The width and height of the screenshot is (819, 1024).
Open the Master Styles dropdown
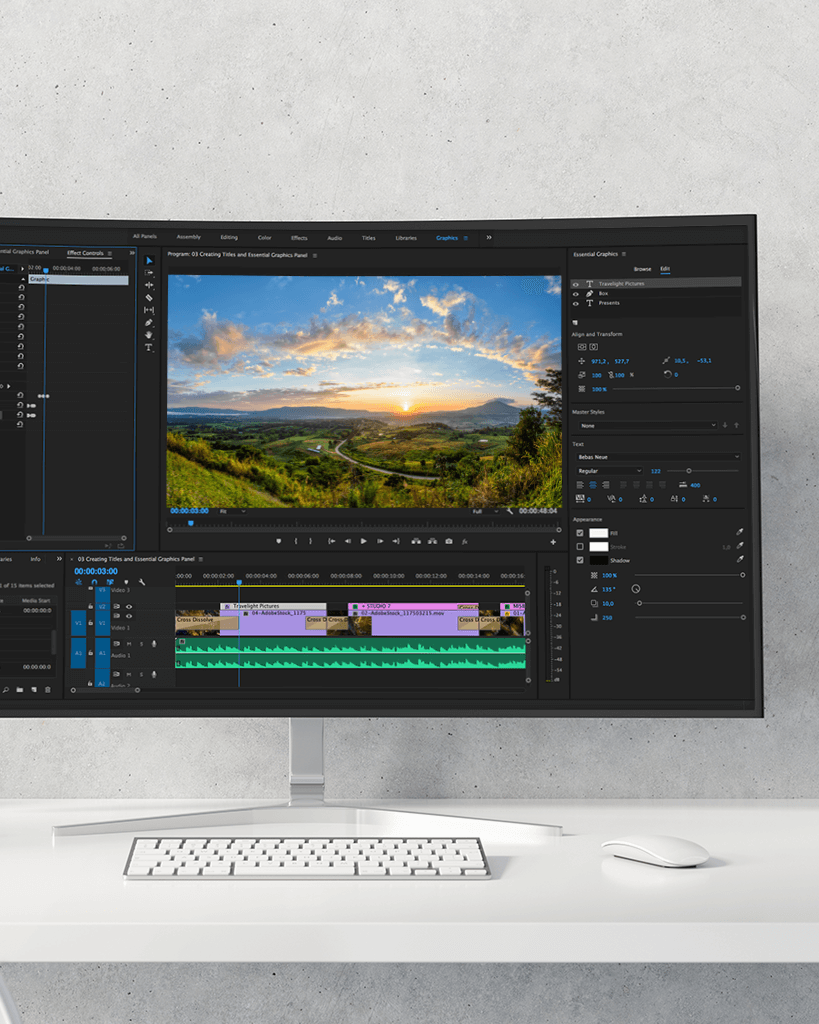coord(650,425)
